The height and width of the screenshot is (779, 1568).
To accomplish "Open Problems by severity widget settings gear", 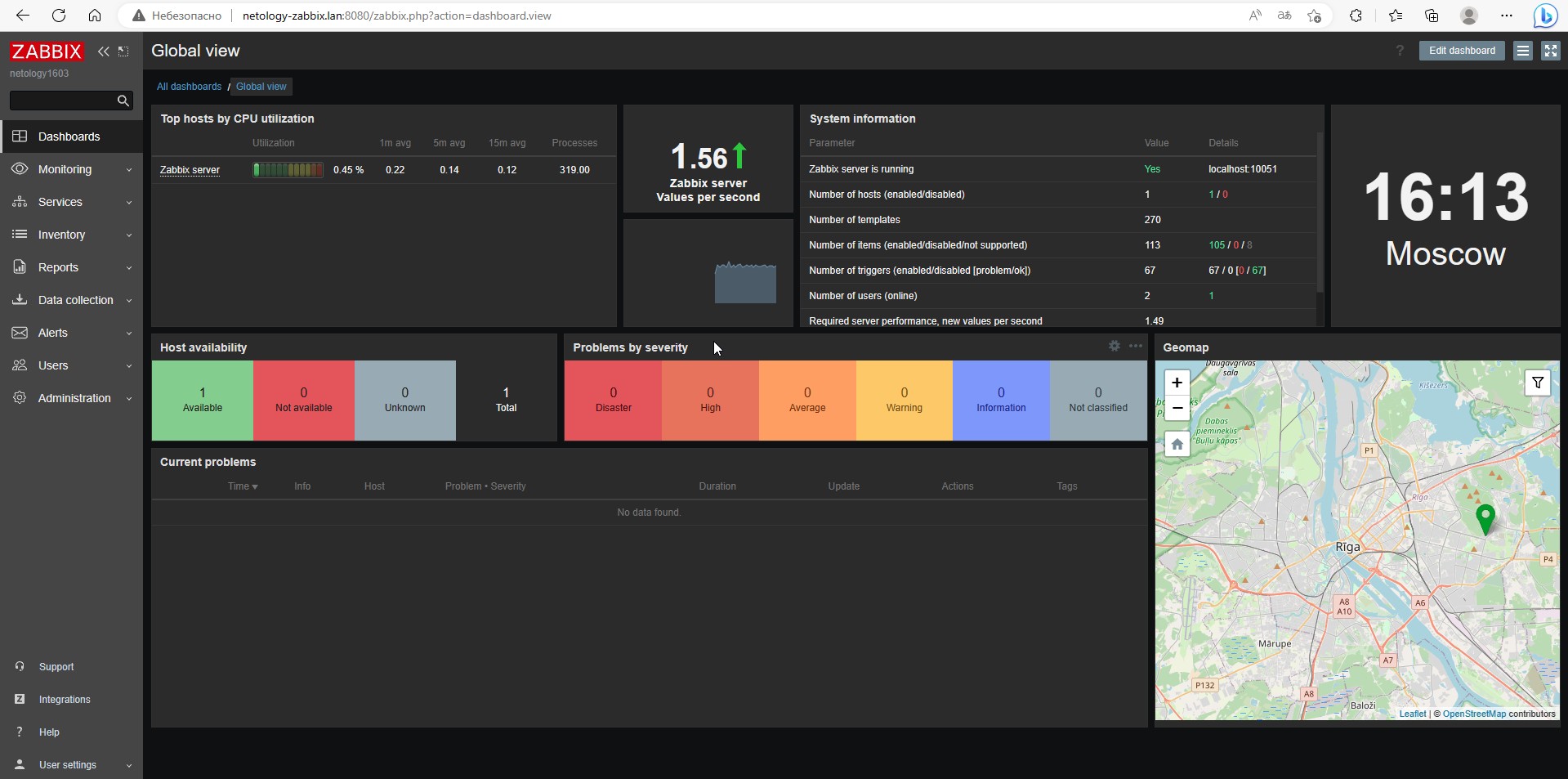I will 1114,346.
